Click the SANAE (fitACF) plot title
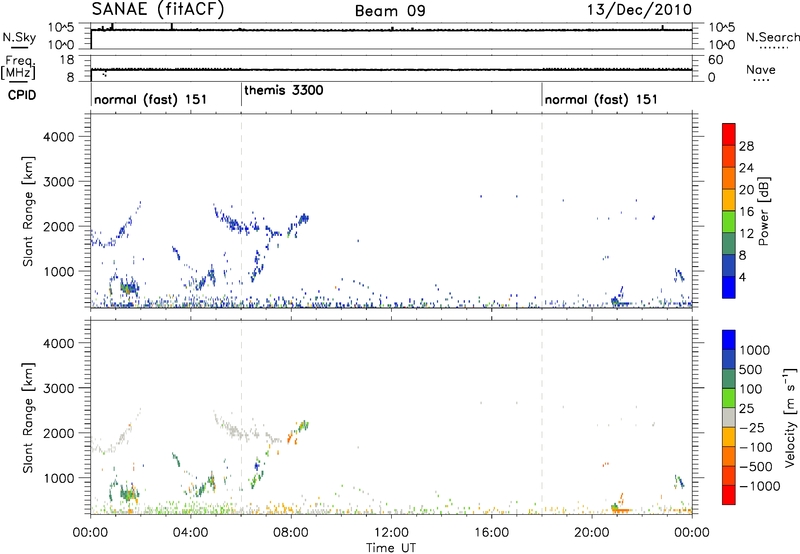Screen dimensions: 800x554 (158, 10)
